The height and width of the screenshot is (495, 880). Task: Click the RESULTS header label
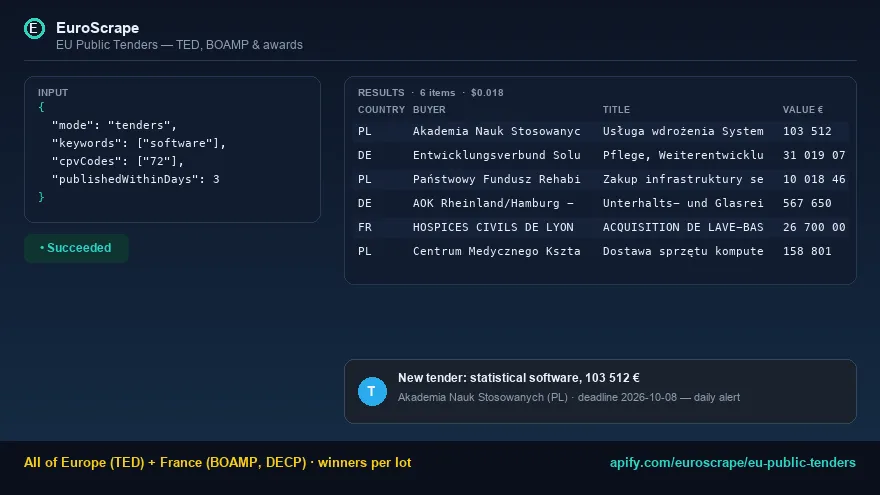pos(381,93)
